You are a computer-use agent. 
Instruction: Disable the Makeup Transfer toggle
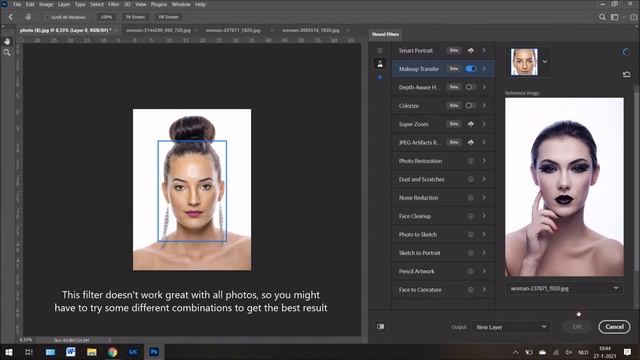pyautogui.click(x=471, y=69)
